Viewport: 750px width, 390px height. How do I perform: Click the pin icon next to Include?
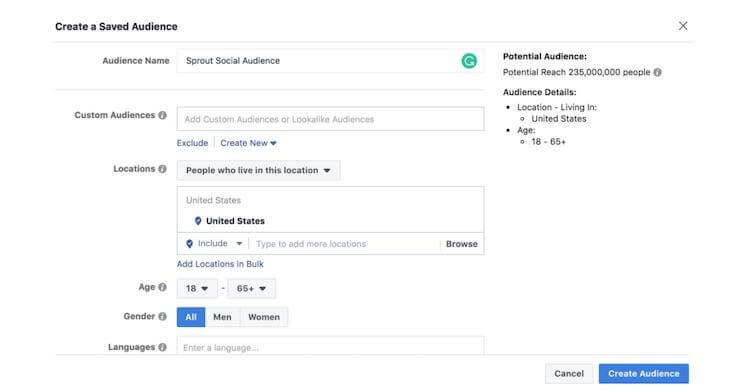(x=189, y=244)
